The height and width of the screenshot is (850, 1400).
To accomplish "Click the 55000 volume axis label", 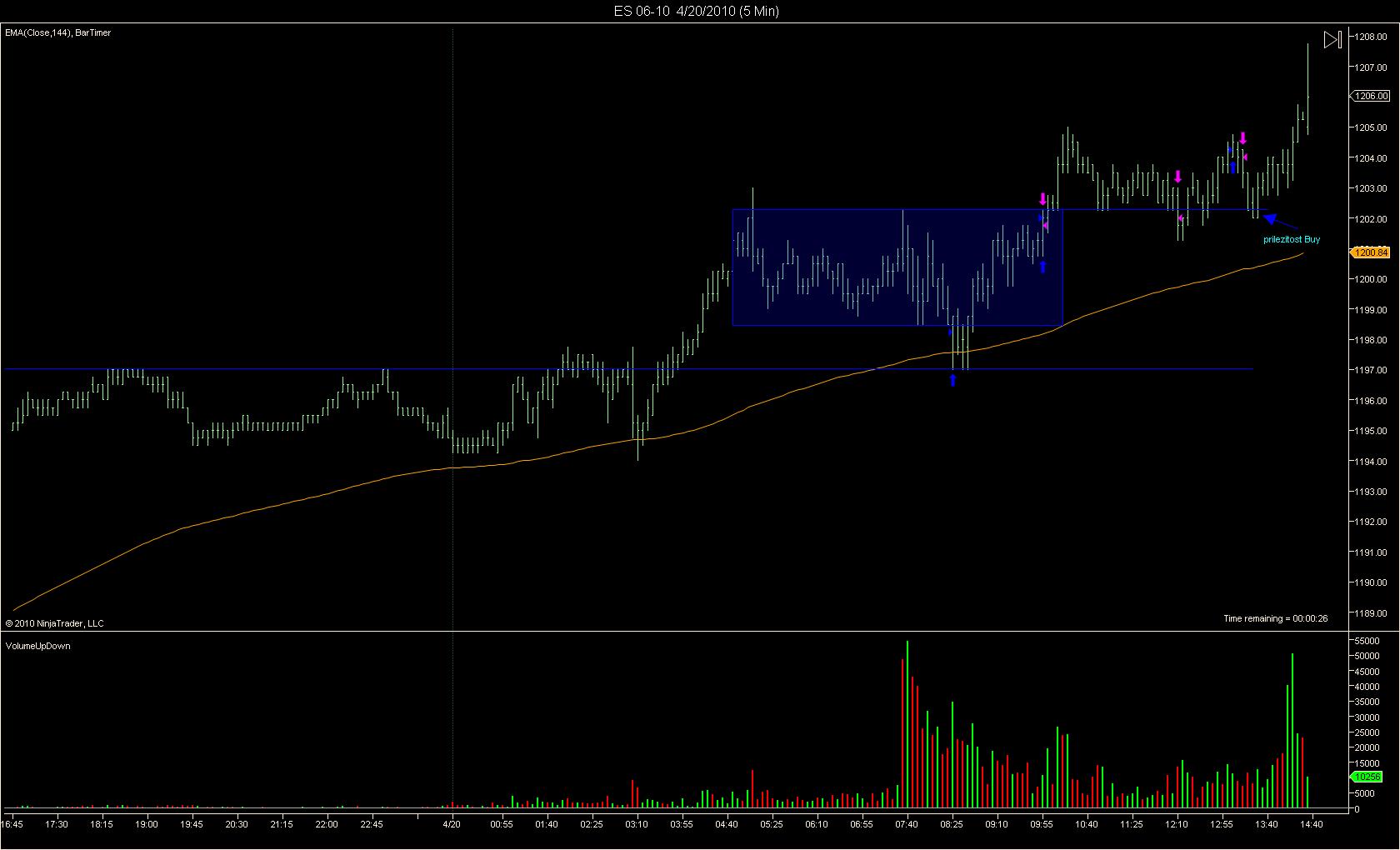I will pyautogui.click(x=1368, y=641).
